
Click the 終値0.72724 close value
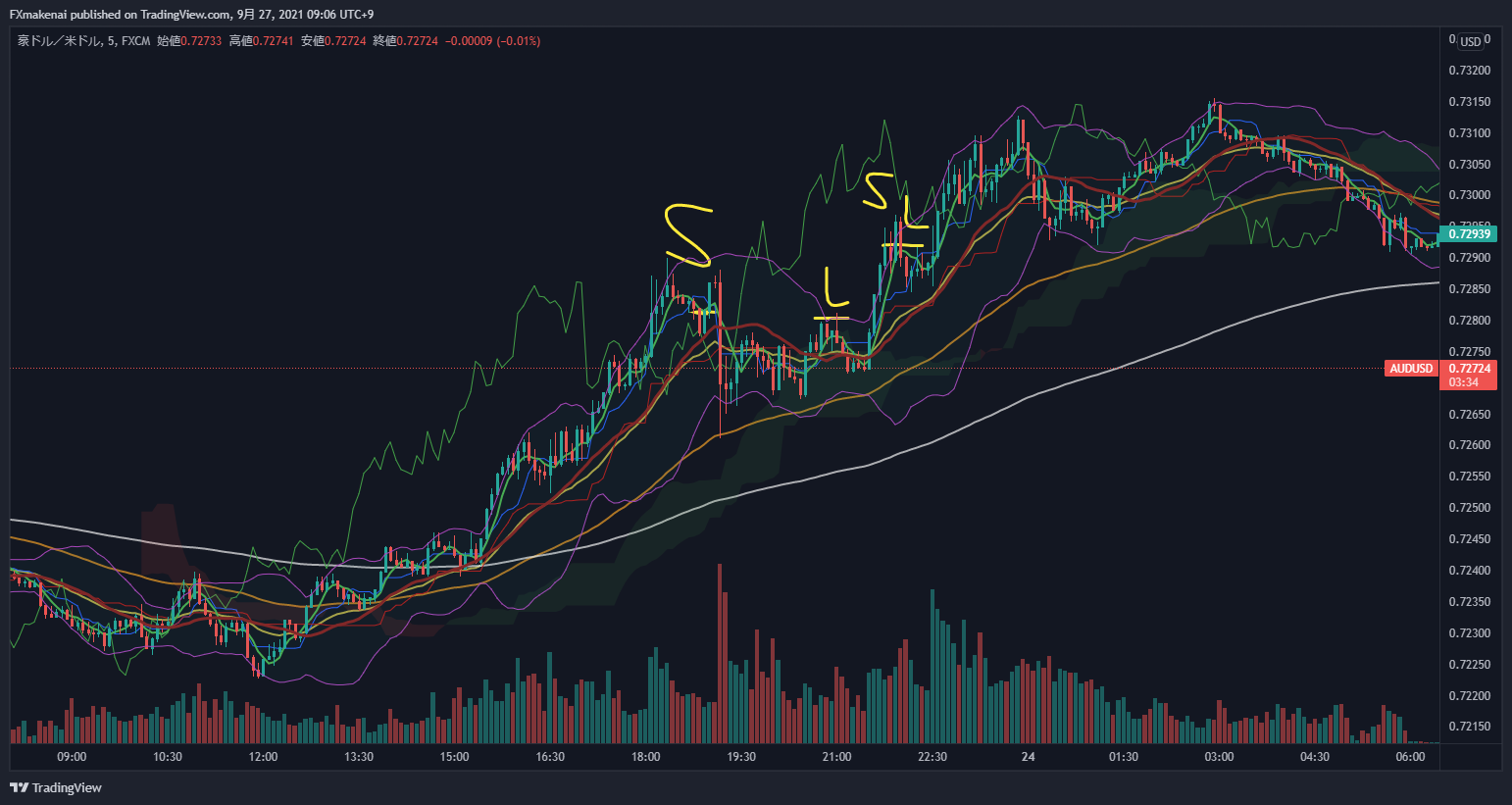click(x=405, y=41)
